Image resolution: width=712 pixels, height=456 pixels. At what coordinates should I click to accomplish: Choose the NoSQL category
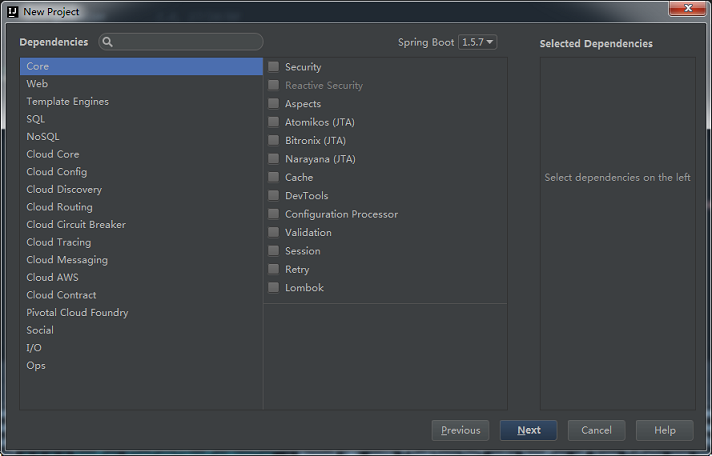pos(141,137)
